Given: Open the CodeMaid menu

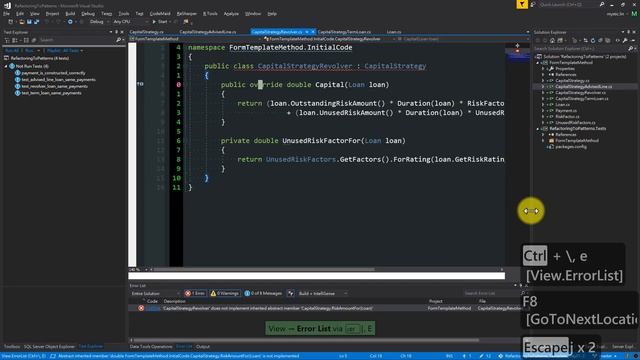Looking at the screenshot, I should [160, 13].
